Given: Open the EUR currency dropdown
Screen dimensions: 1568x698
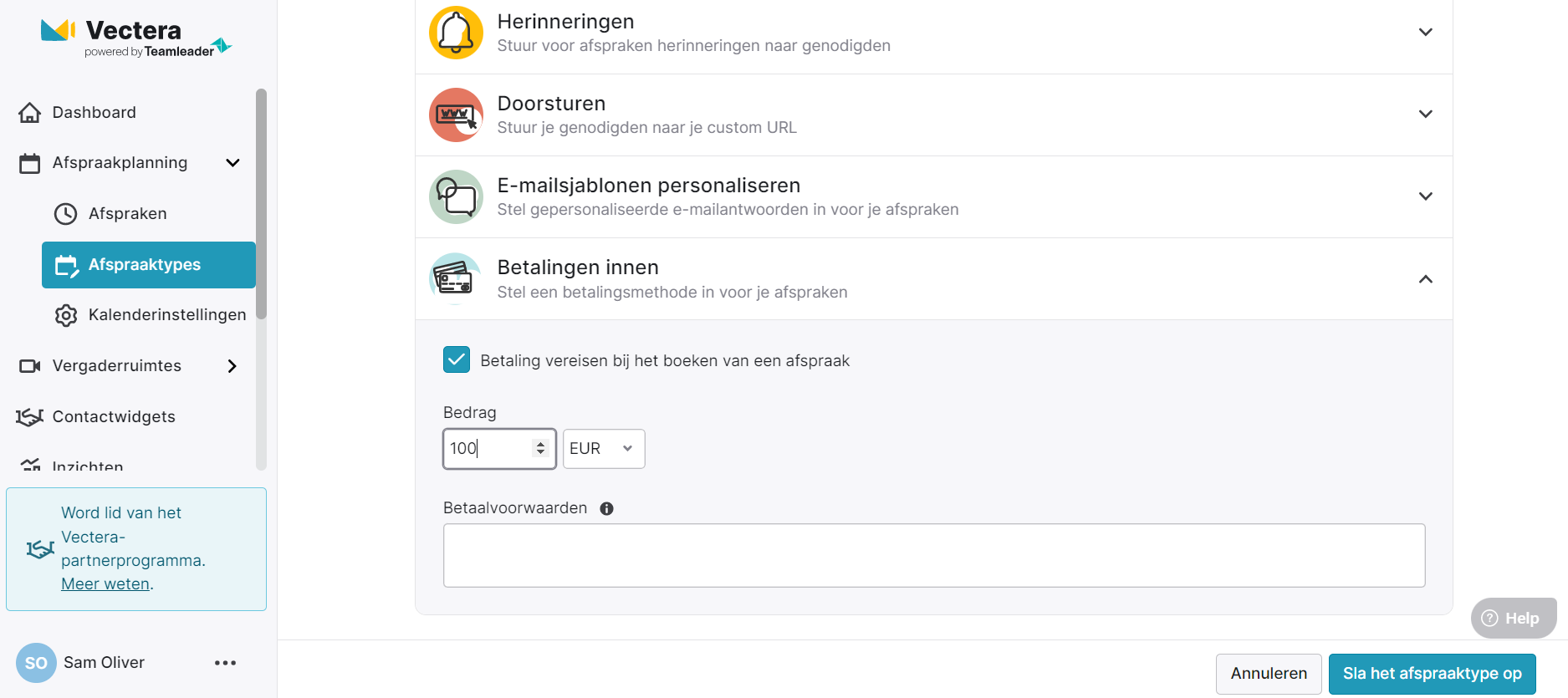Looking at the screenshot, I should pyautogui.click(x=603, y=449).
